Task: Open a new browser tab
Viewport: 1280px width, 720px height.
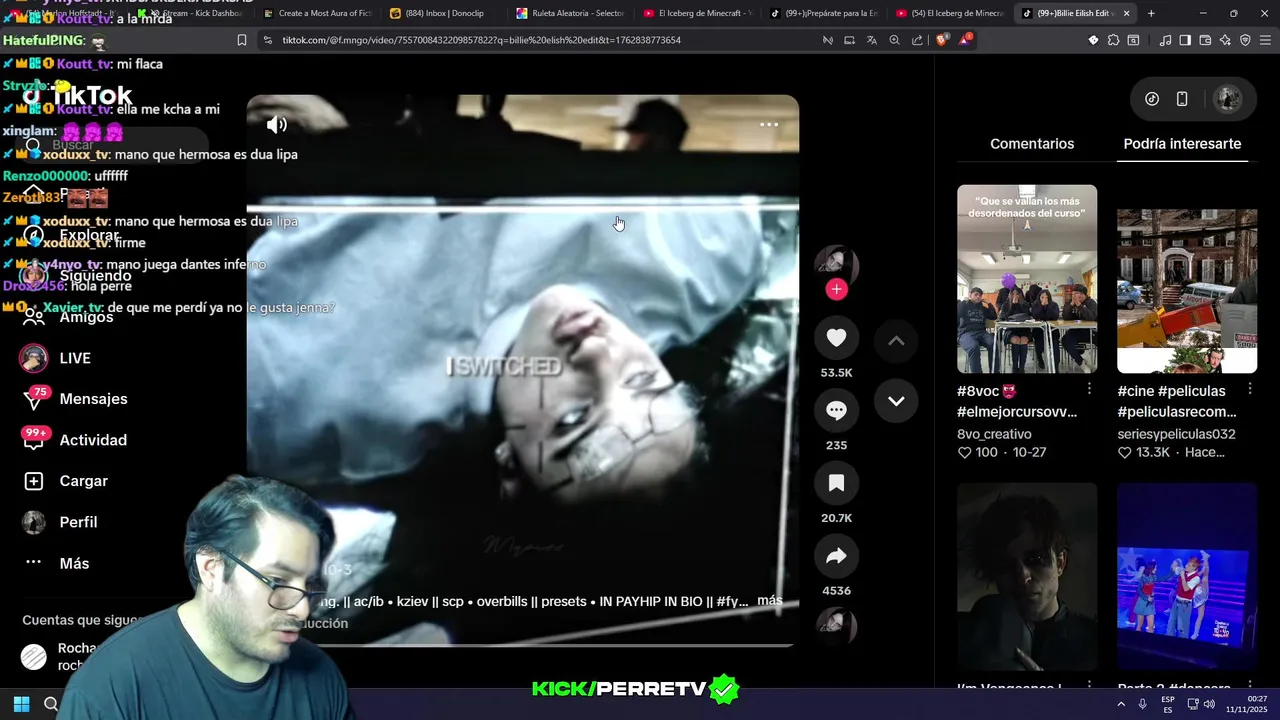Action: [x=1151, y=13]
